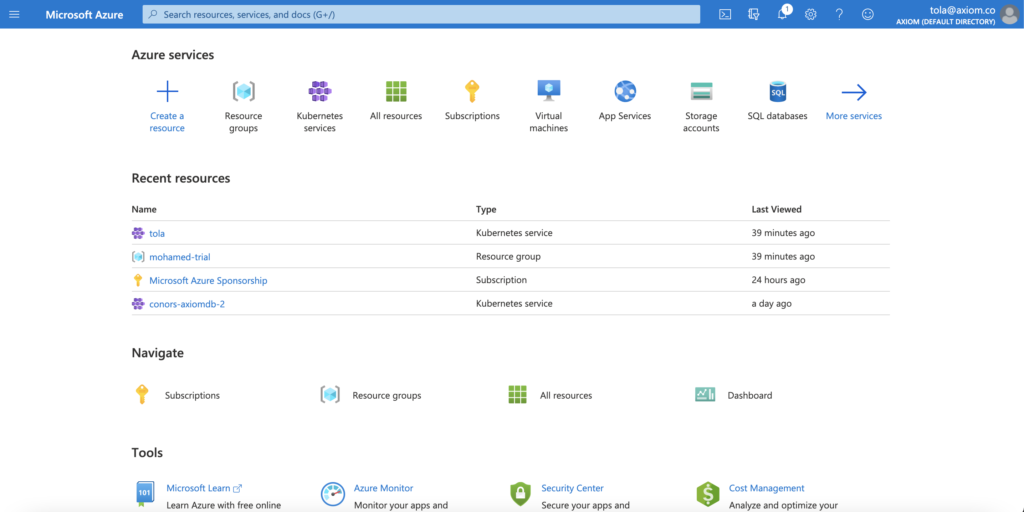Click 'a day ago' last viewed cell
1024x512 pixels.
coord(772,304)
